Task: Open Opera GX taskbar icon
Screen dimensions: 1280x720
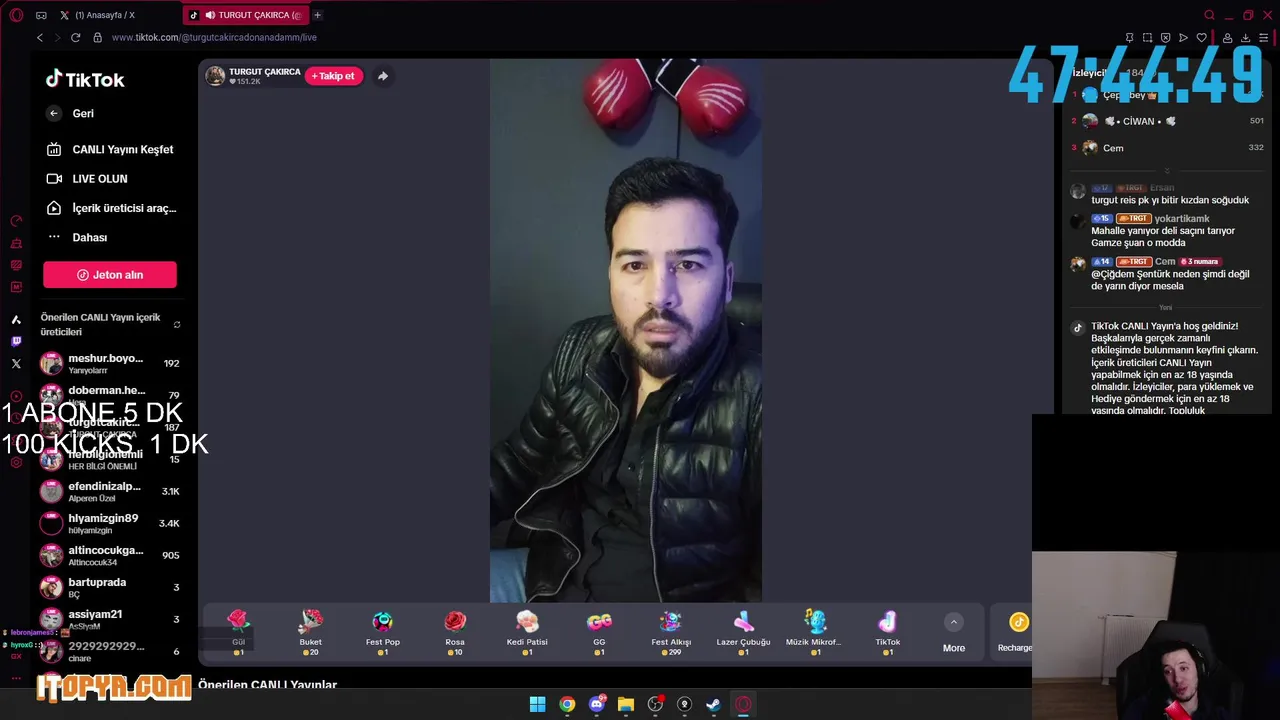Action: click(743, 704)
